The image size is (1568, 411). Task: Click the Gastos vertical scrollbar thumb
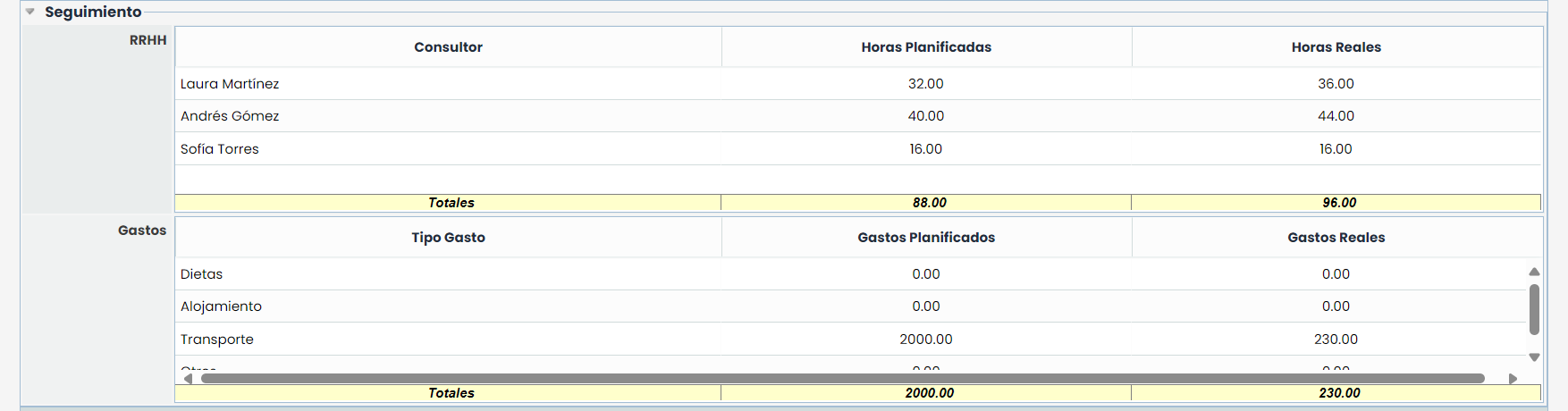pos(1534,309)
